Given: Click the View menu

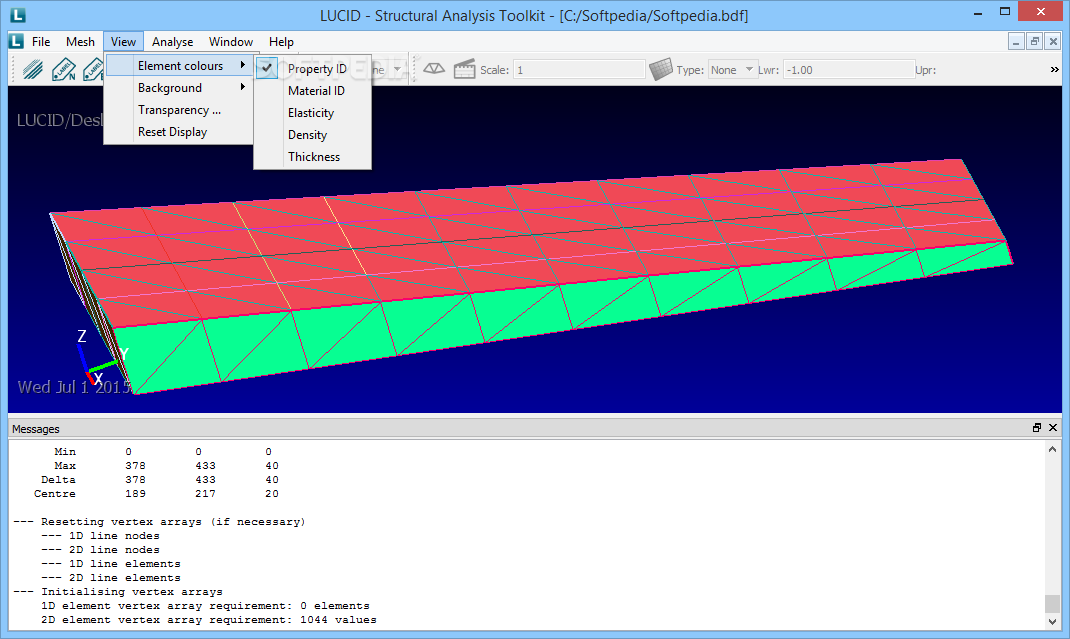Looking at the screenshot, I should tap(124, 42).
